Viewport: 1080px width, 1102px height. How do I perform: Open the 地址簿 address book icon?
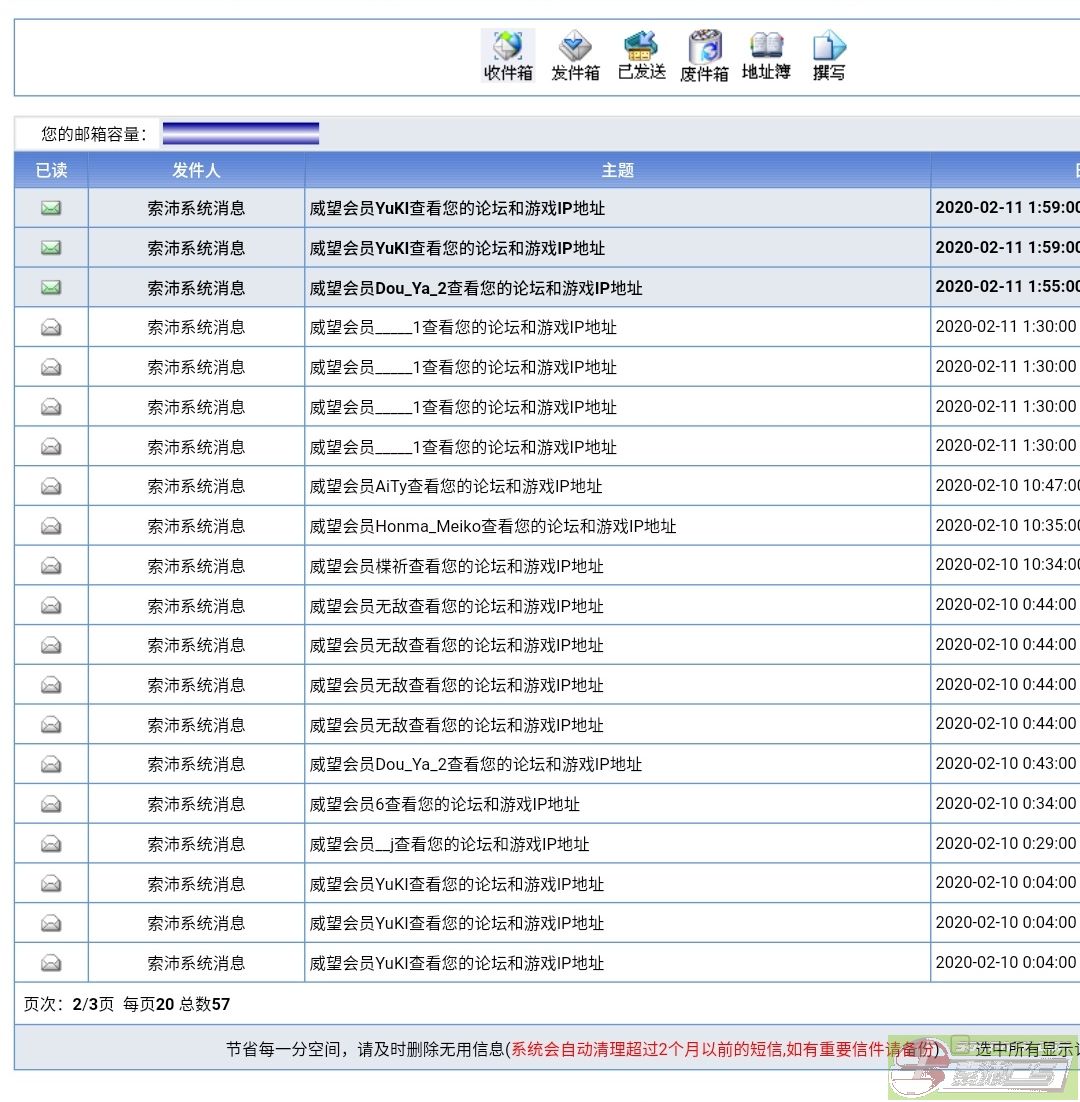(x=766, y=56)
